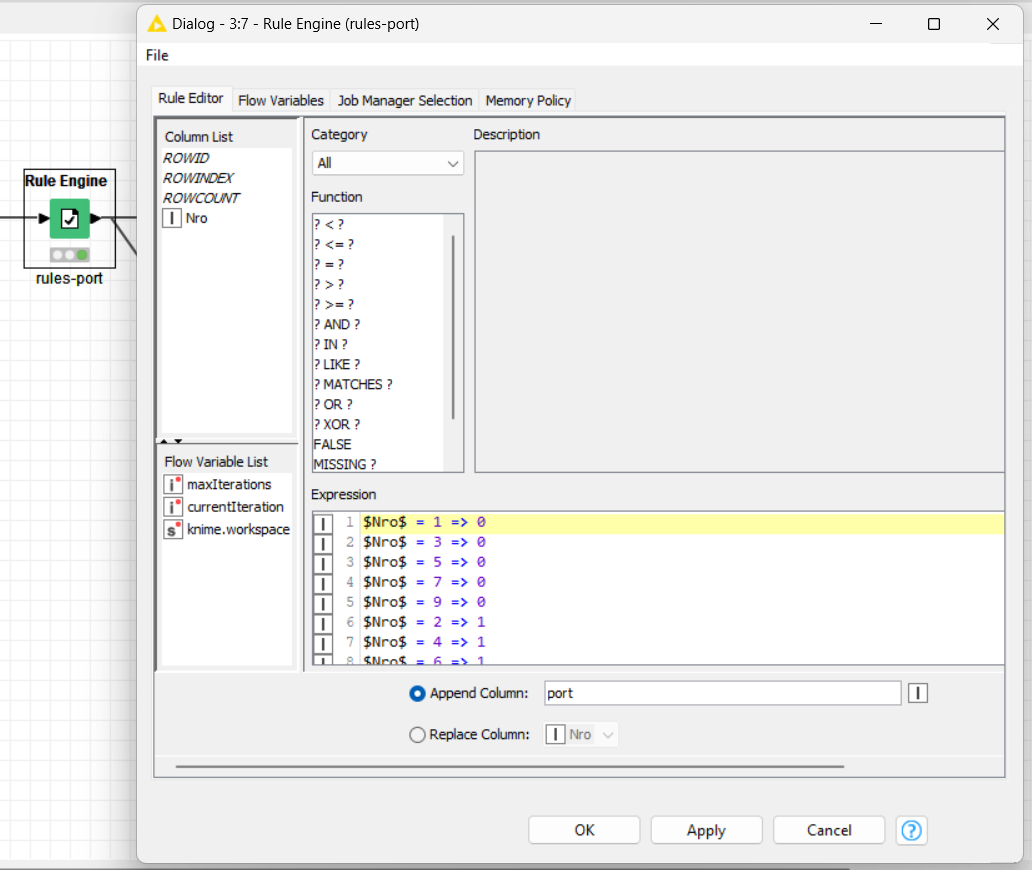Click the Apply button
Screen dimensions: 1032x870
pyautogui.click(x=706, y=830)
